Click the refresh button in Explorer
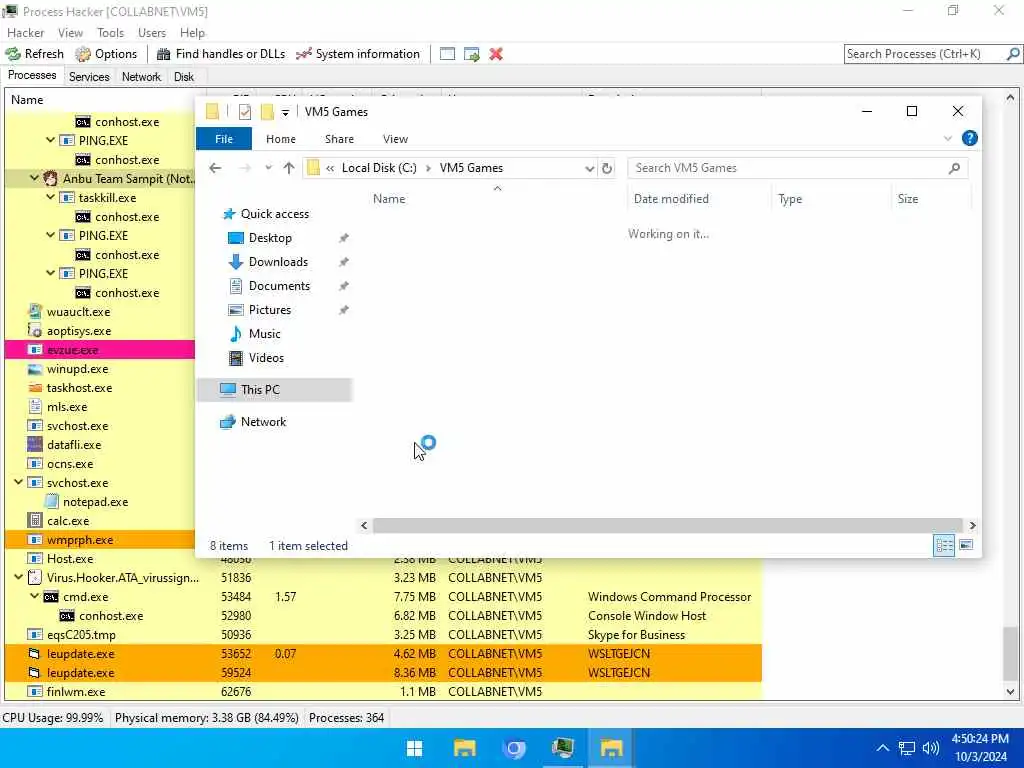Viewport: 1024px width, 768px height. (x=607, y=168)
